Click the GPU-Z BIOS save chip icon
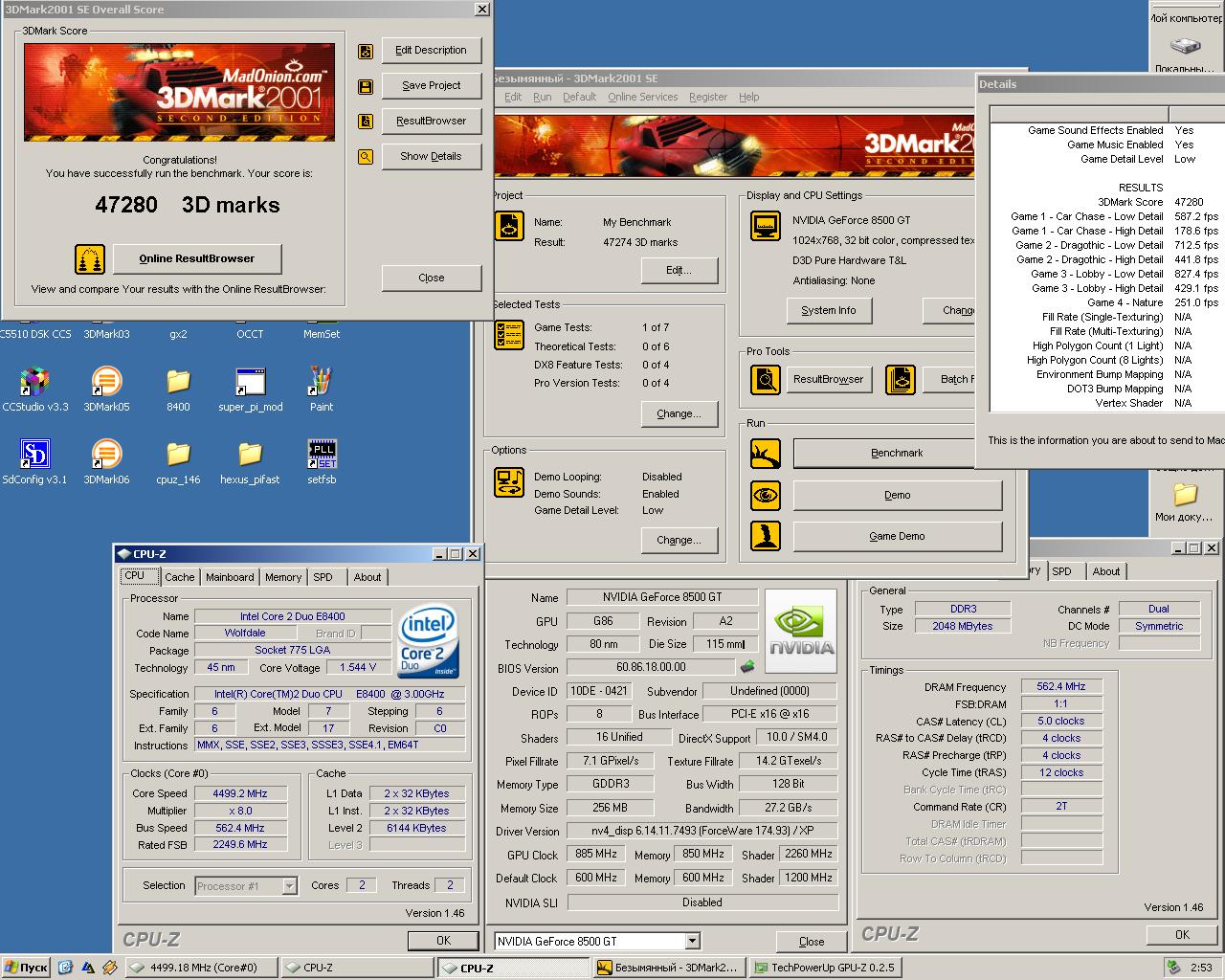Image resolution: width=1225 pixels, height=980 pixels. (x=747, y=667)
